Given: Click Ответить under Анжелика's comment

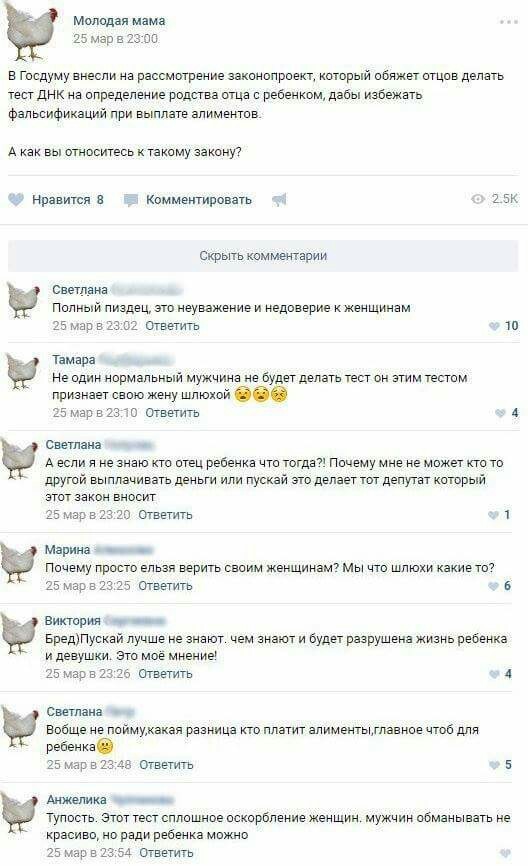Looking at the screenshot, I should point(166,853).
